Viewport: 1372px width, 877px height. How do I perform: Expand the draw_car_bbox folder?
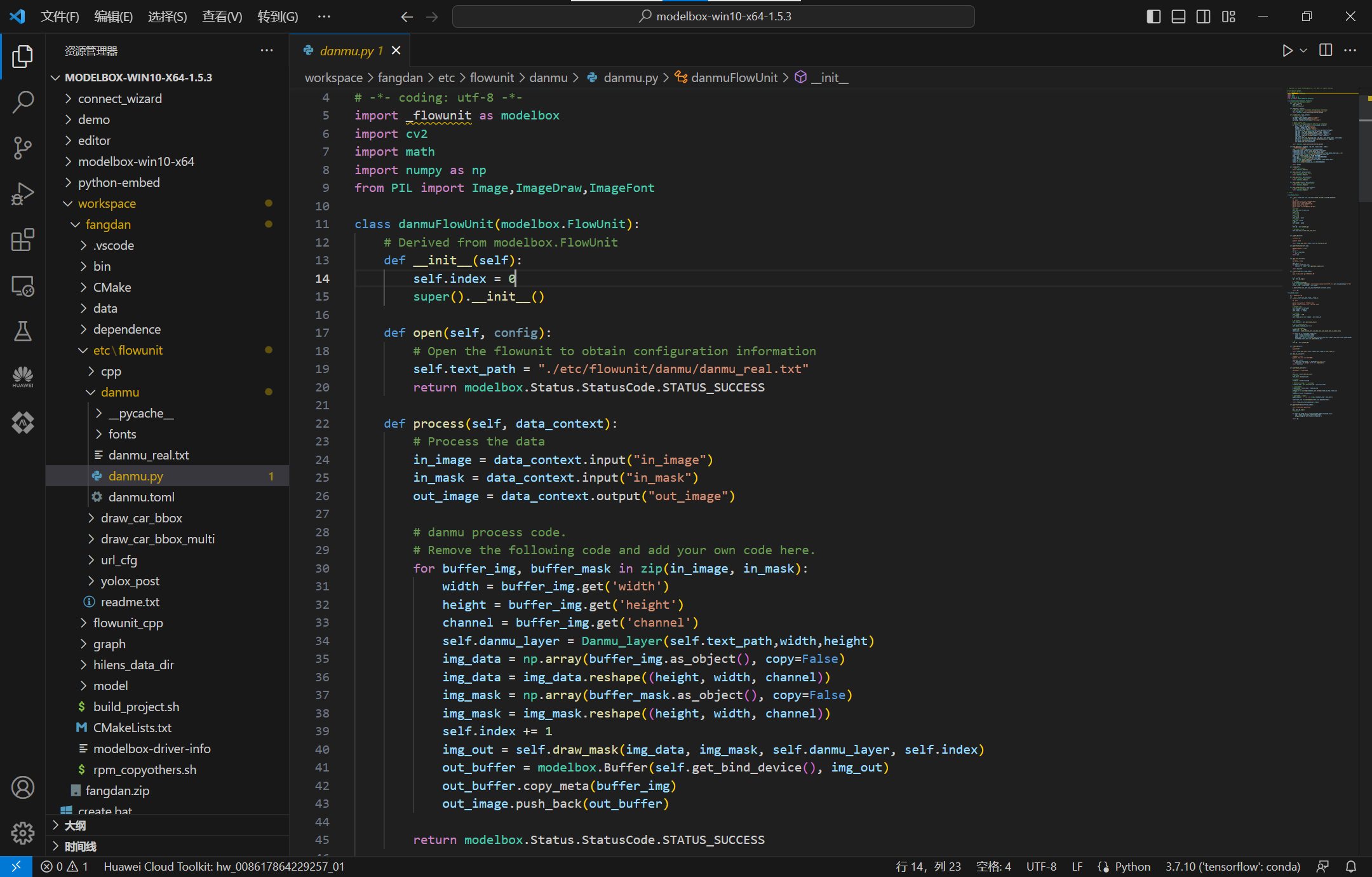tap(141, 518)
